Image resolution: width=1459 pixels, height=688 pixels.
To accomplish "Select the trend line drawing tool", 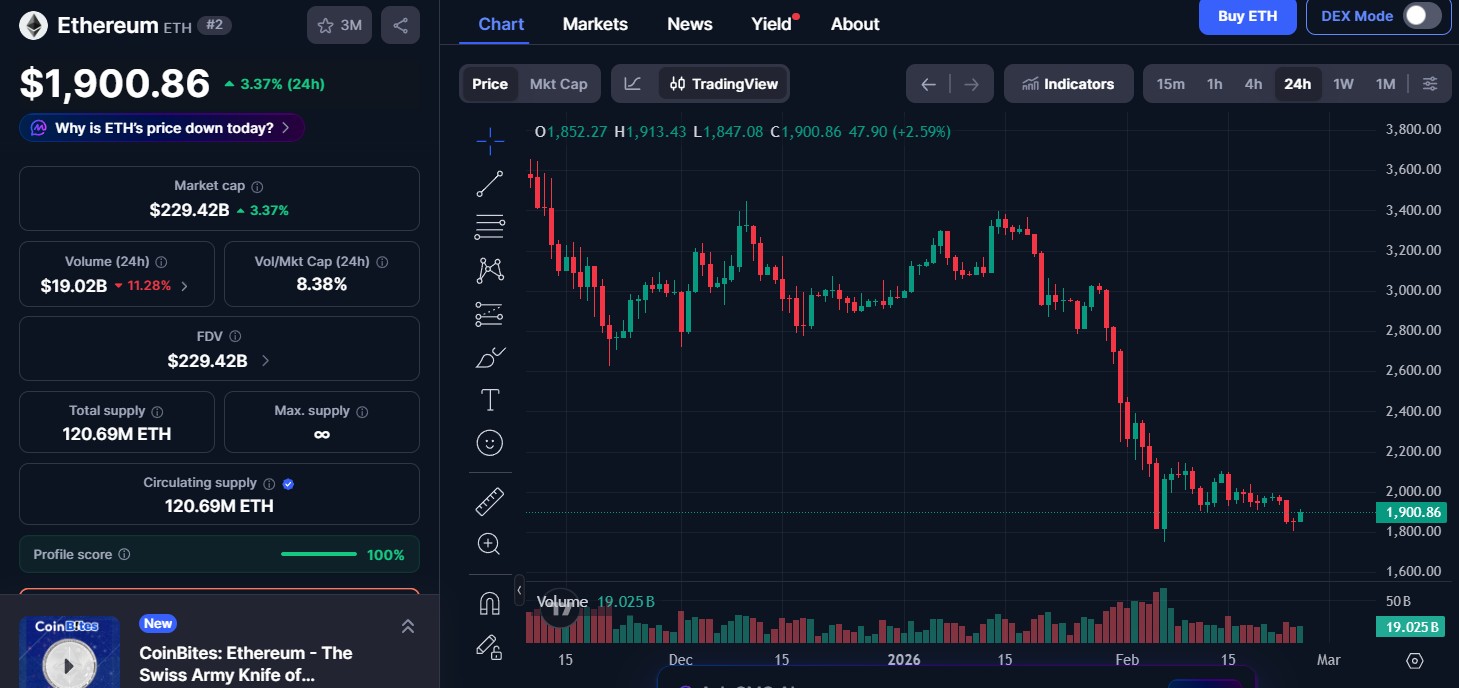I will tap(489, 183).
